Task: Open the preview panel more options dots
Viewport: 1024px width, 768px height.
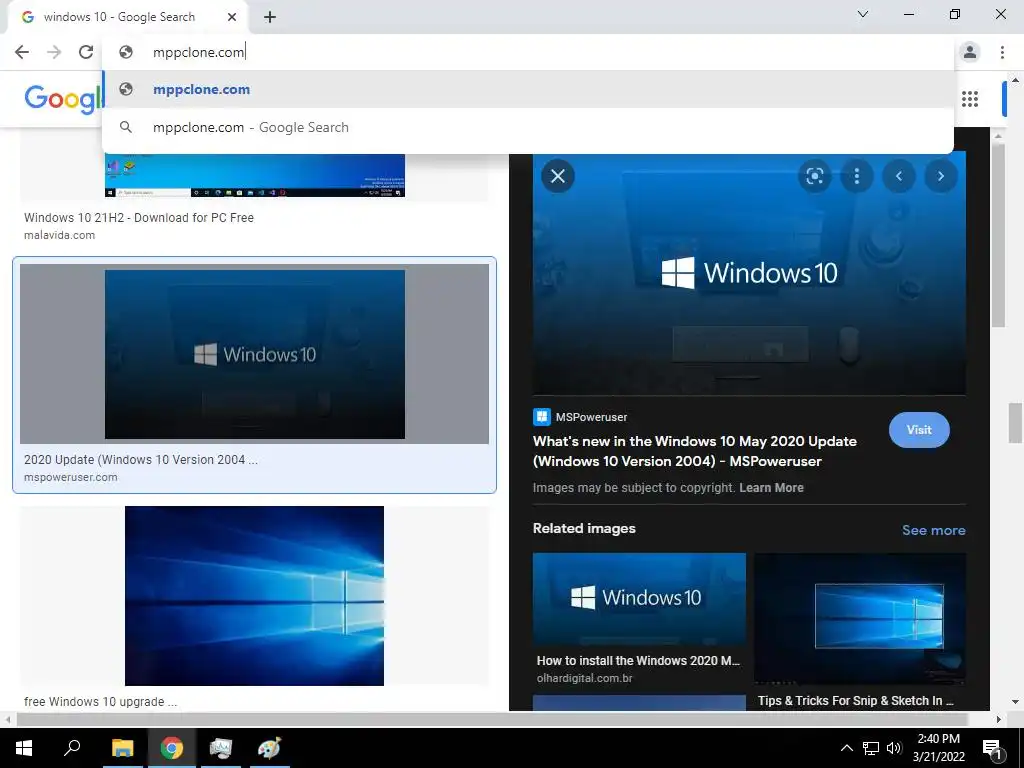Action: 857,176
